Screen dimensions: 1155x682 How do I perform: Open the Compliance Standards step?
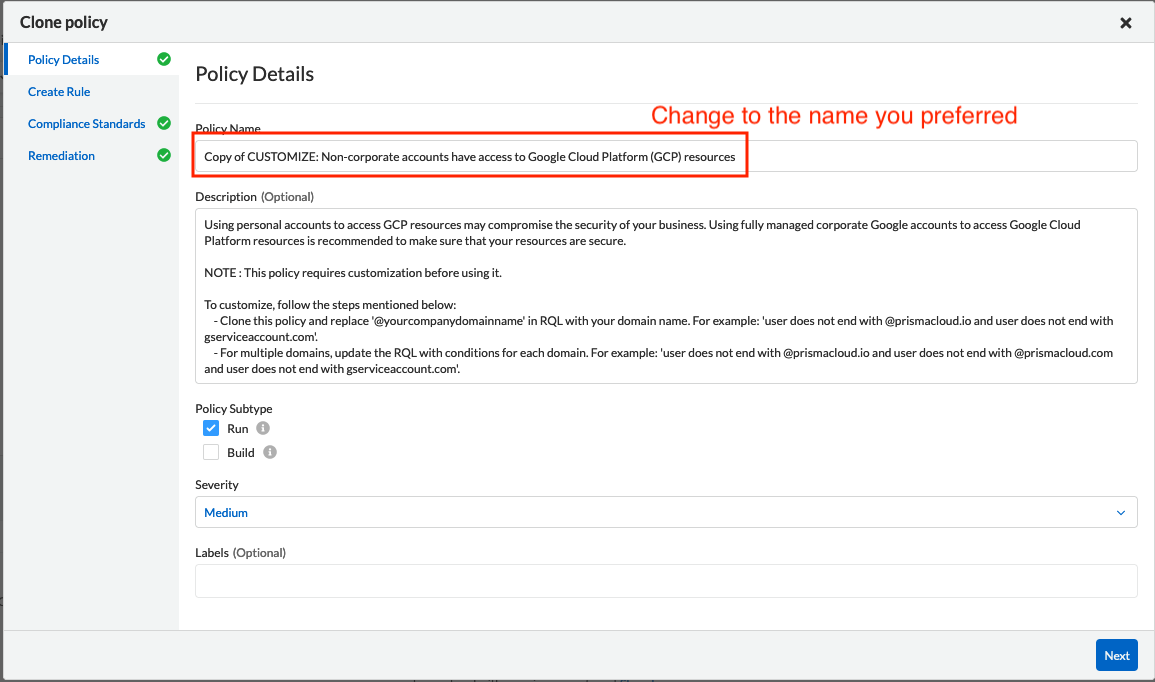click(86, 124)
